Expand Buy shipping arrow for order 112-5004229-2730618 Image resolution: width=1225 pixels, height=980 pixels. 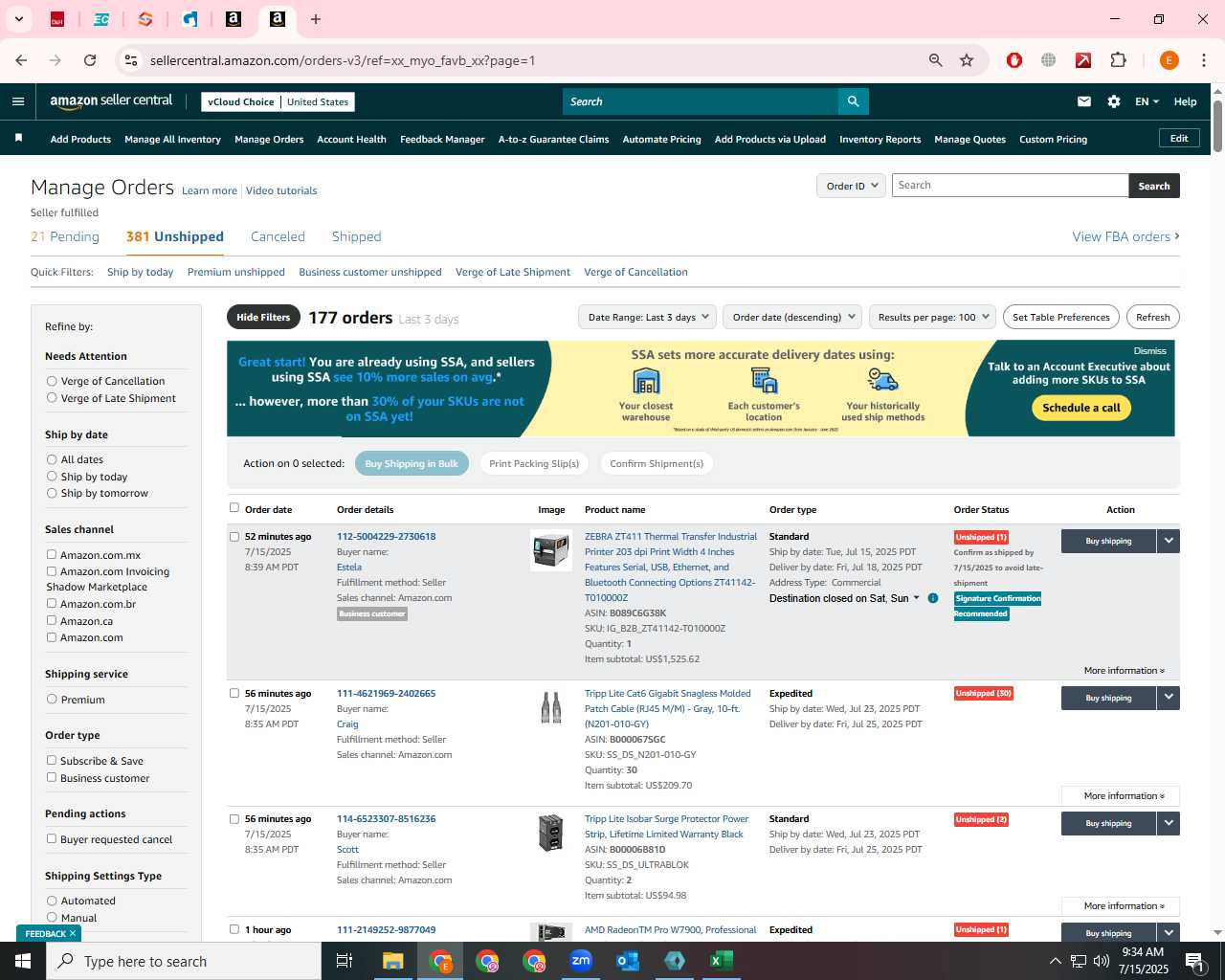click(1168, 541)
